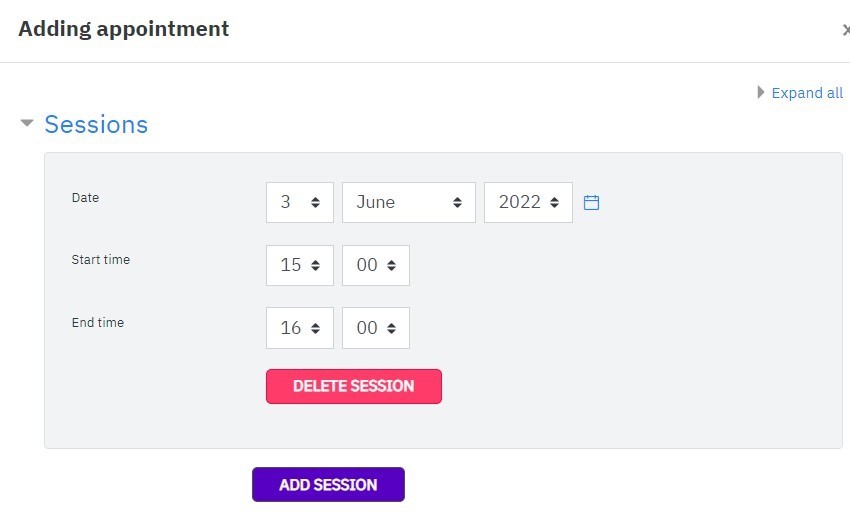Open the calendar date picker icon
Screen dimensions: 850x513
[591, 202]
